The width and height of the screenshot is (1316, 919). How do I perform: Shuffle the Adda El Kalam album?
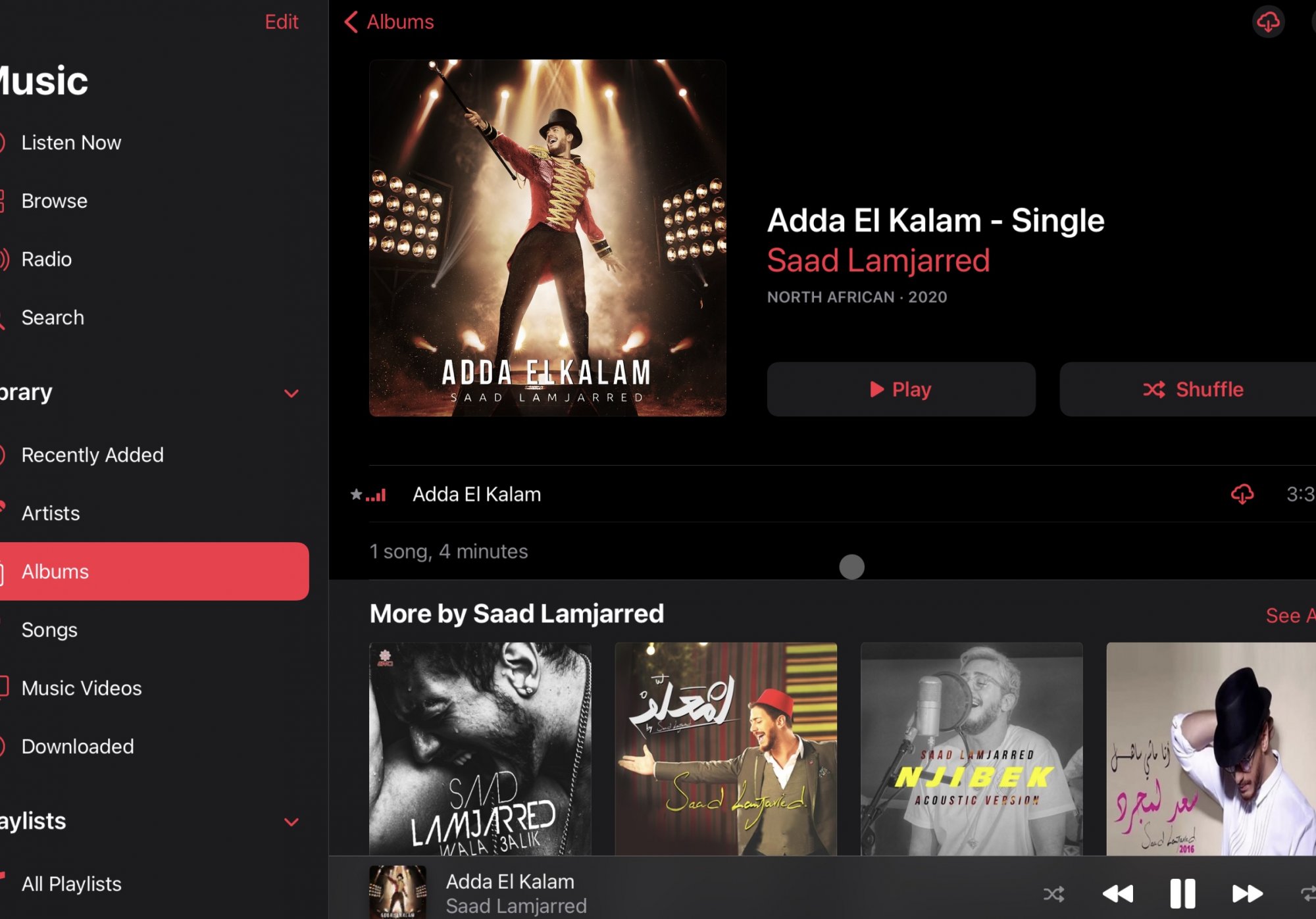click(x=1192, y=389)
